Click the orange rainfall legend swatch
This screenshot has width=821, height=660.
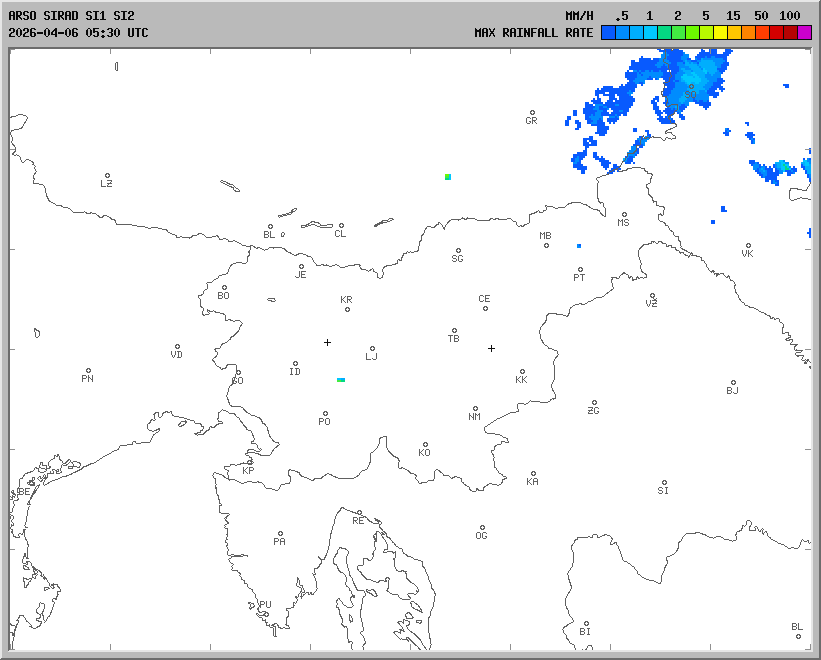749,33
